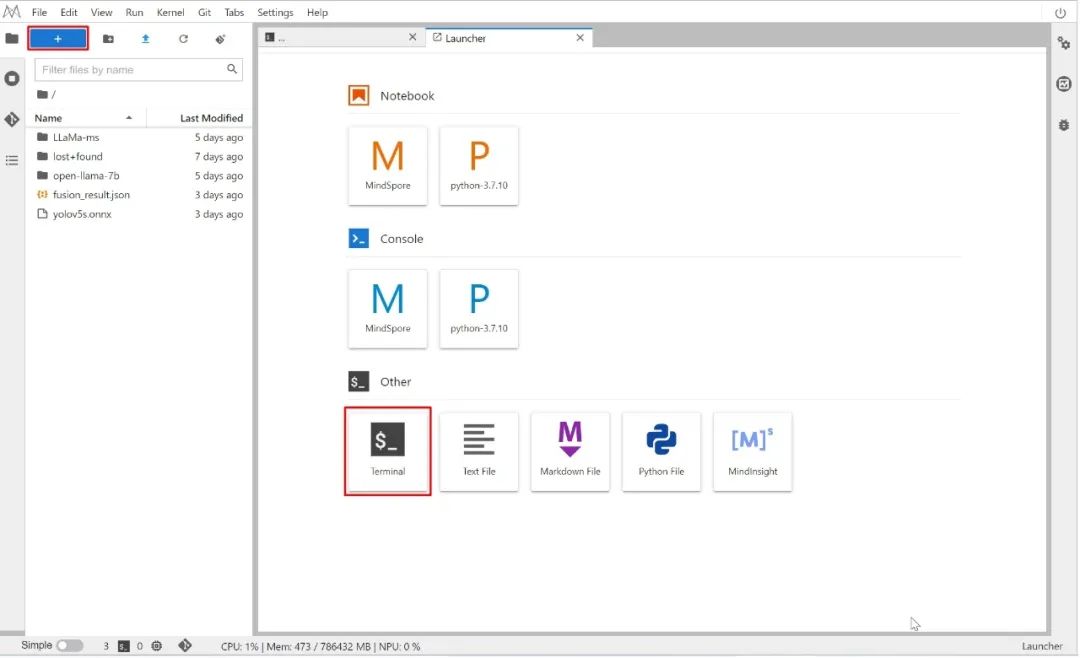Image resolution: width=1080 pixels, height=658 pixels.
Task: Open the Settings menu
Action: tap(275, 12)
